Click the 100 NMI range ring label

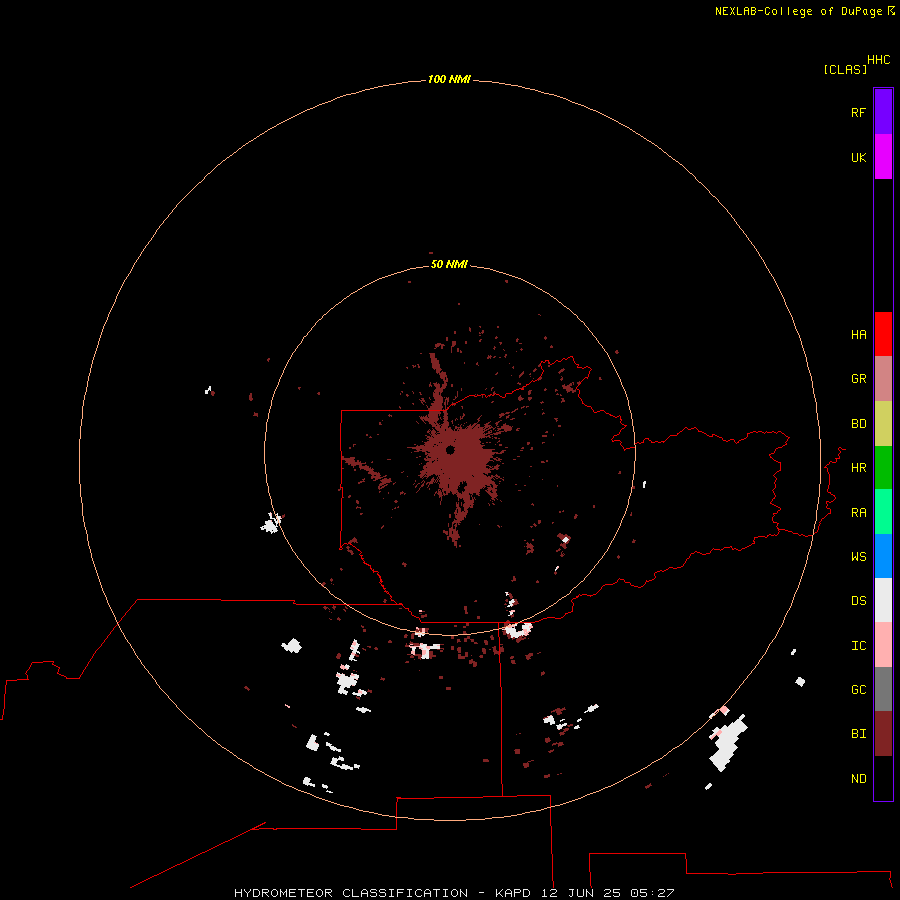click(449, 79)
